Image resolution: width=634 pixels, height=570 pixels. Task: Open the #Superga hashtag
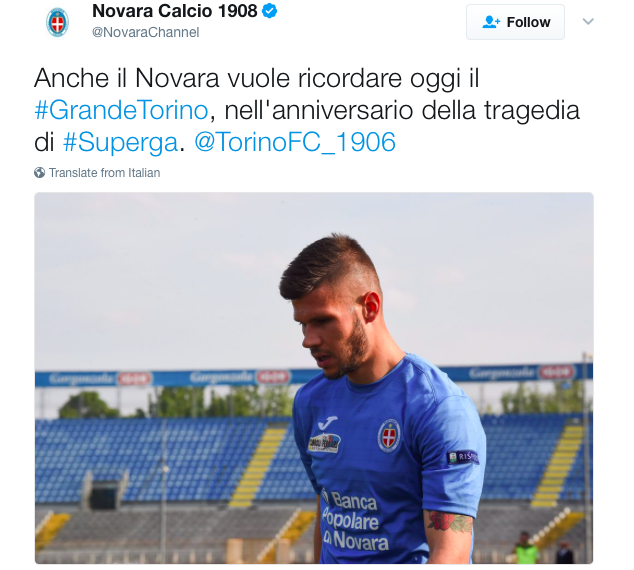pos(120,142)
